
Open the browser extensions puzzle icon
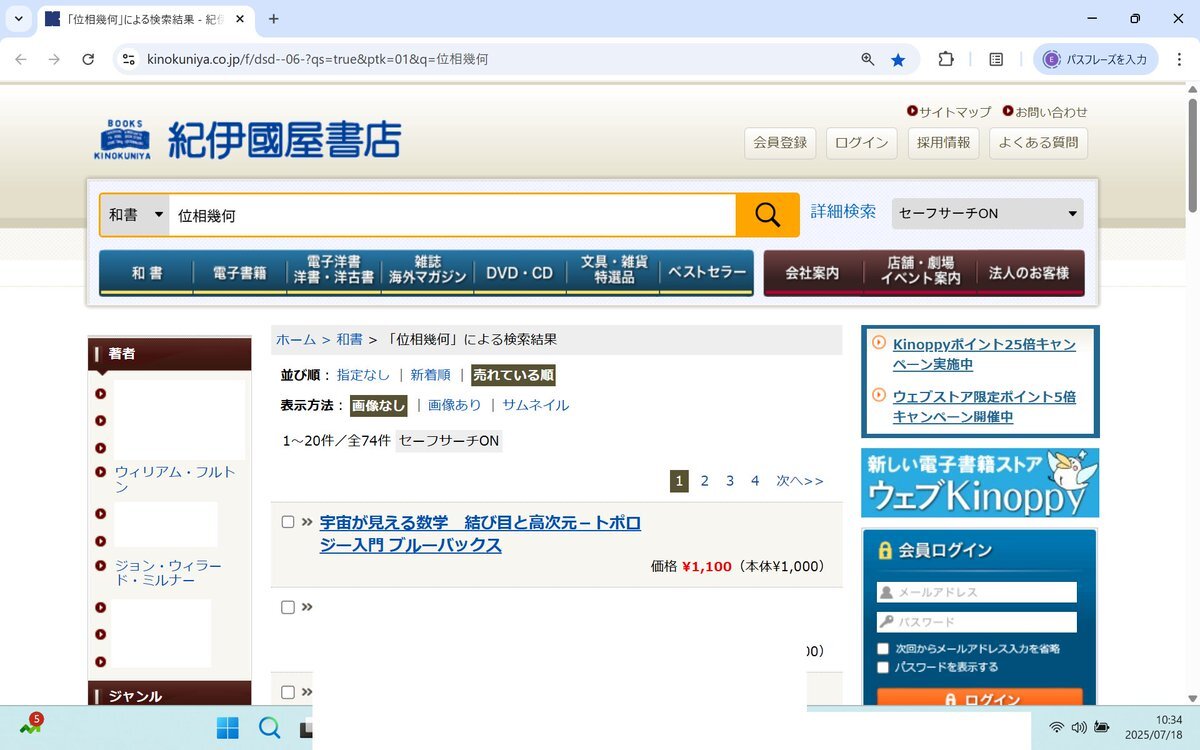(946, 60)
